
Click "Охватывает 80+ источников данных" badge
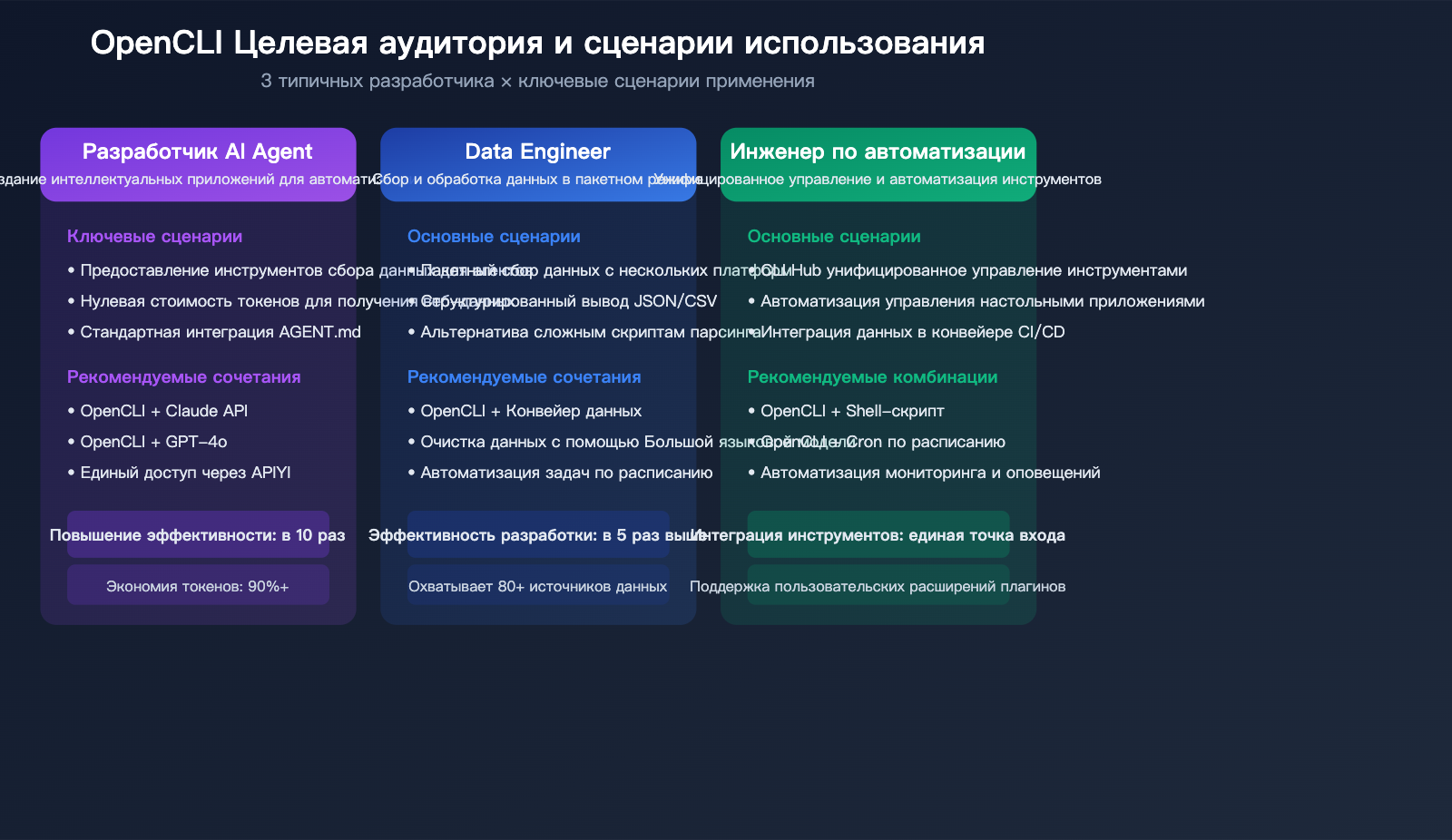click(x=538, y=585)
